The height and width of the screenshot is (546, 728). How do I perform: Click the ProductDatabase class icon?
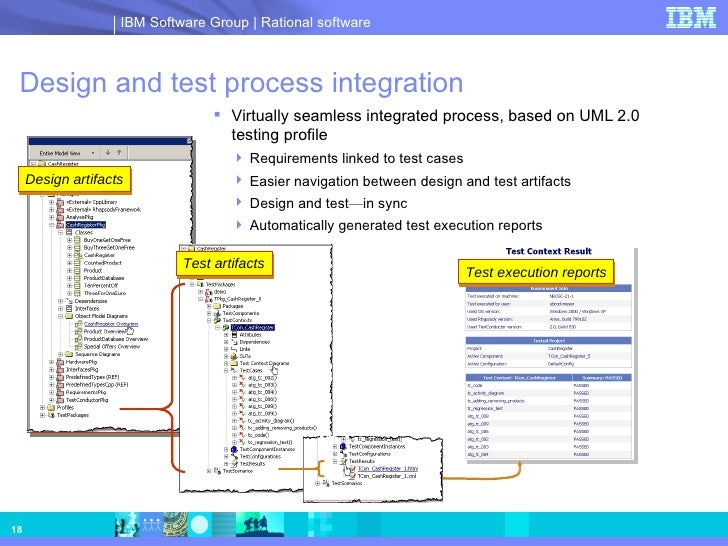point(78,278)
